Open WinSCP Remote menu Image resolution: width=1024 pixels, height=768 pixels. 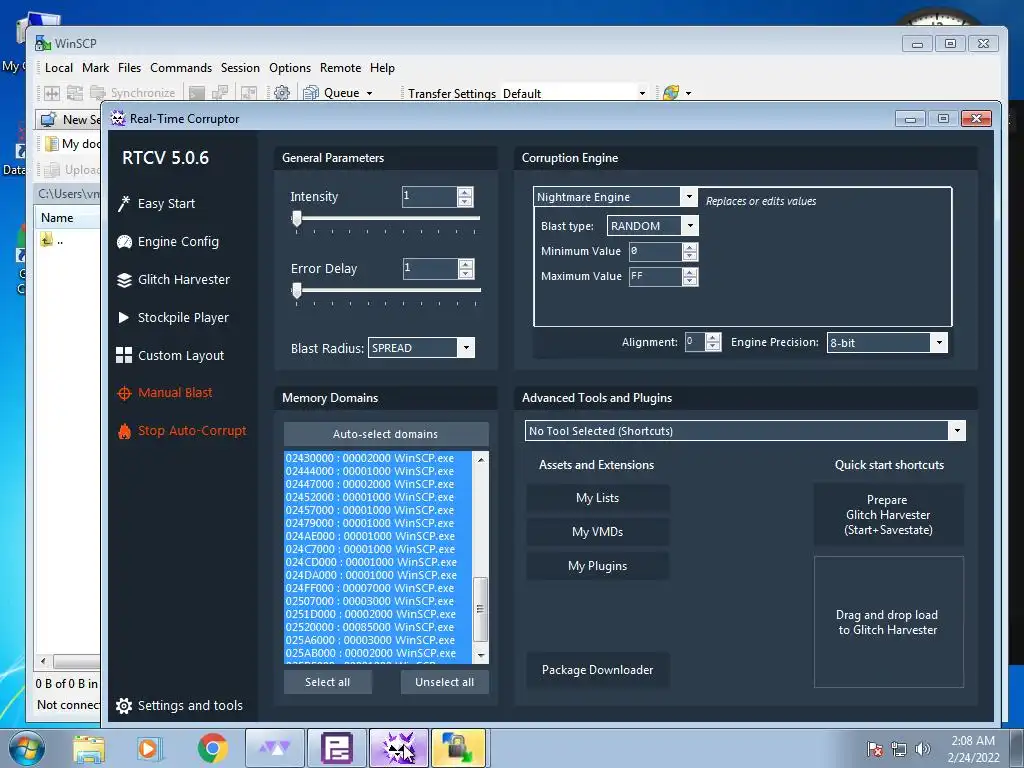point(340,68)
